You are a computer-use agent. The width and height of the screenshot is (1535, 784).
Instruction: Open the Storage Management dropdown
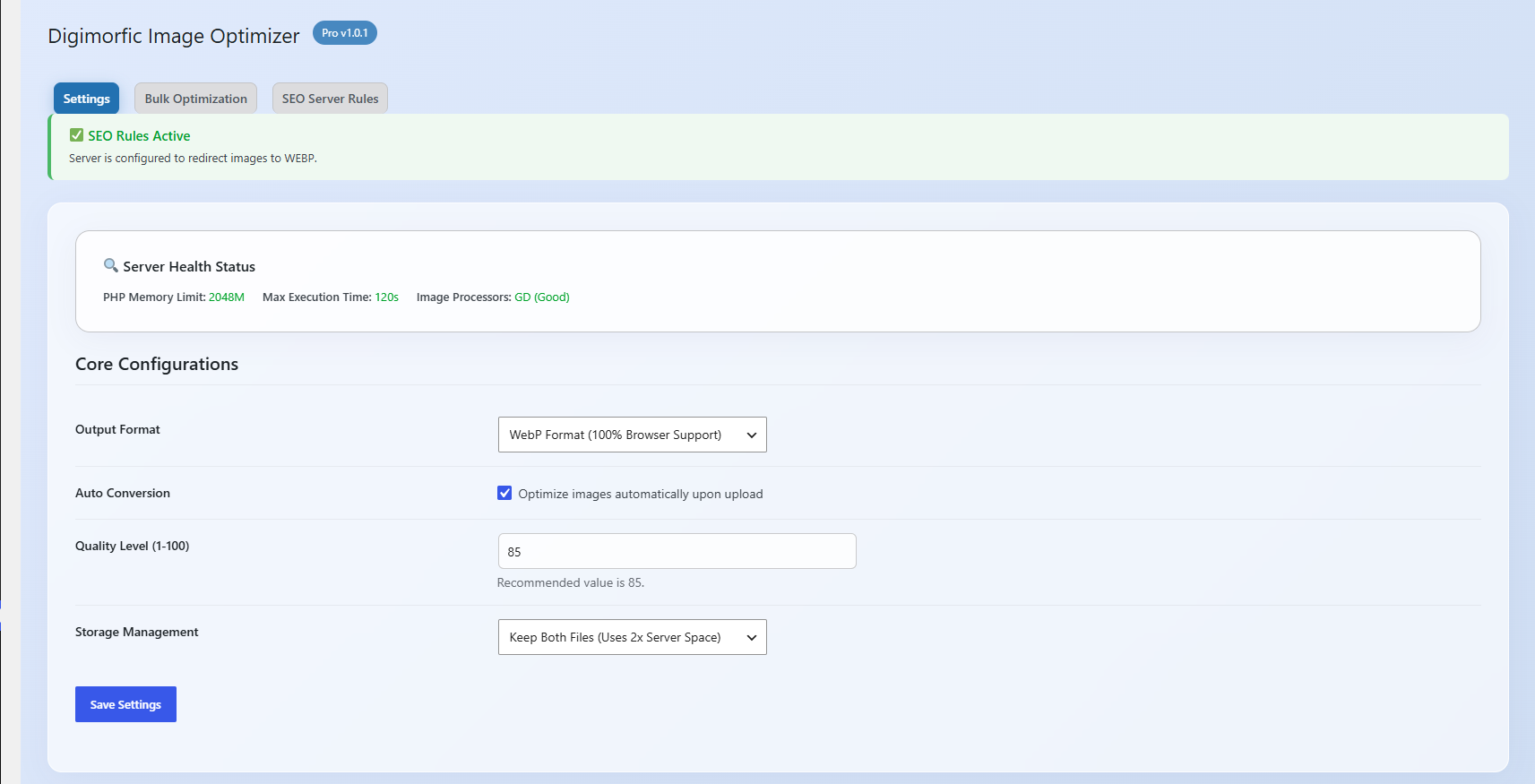click(632, 637)
